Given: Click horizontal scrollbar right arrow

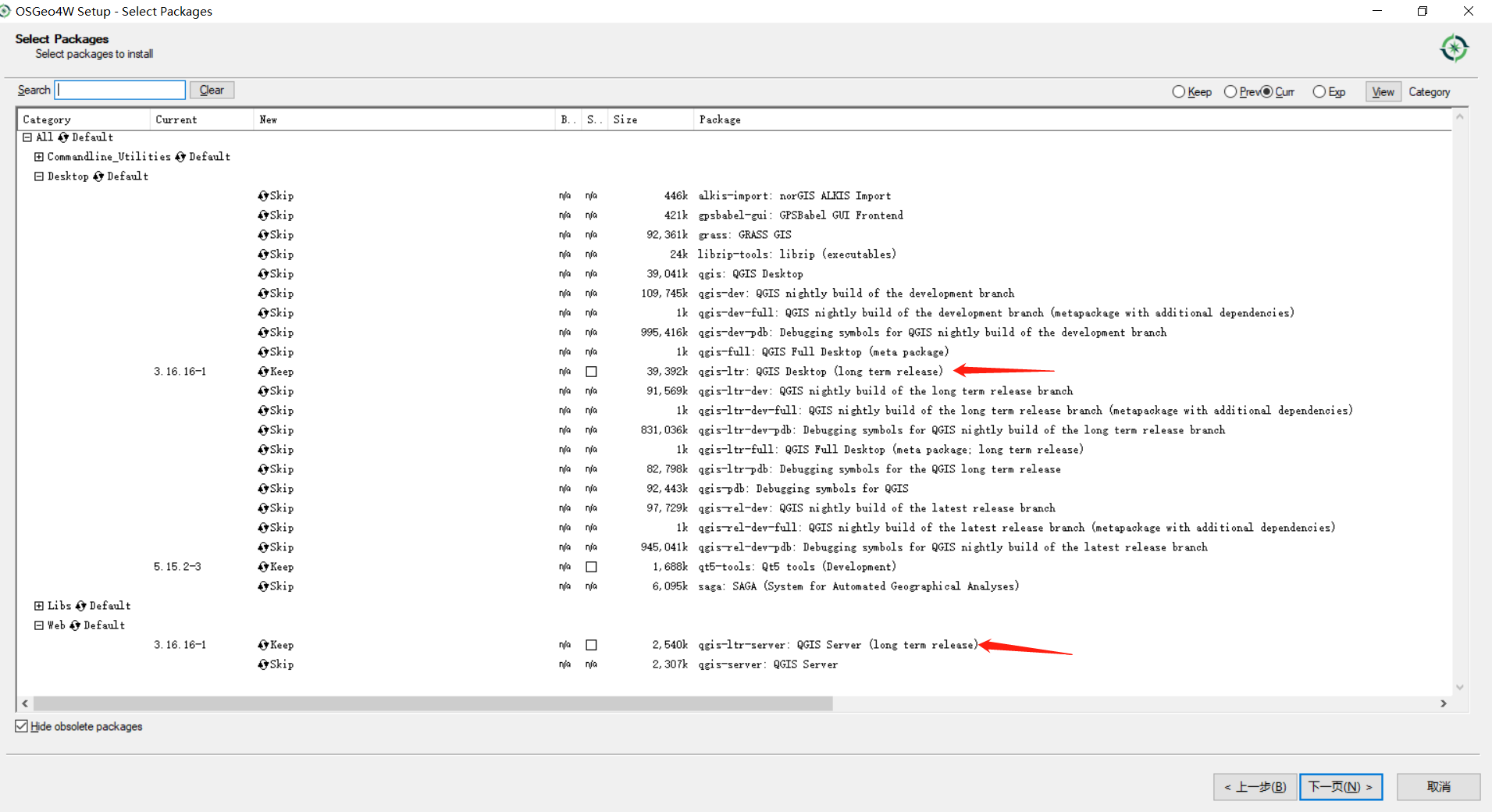Looking at the screenshot, I should click(x=1444, y=703).
